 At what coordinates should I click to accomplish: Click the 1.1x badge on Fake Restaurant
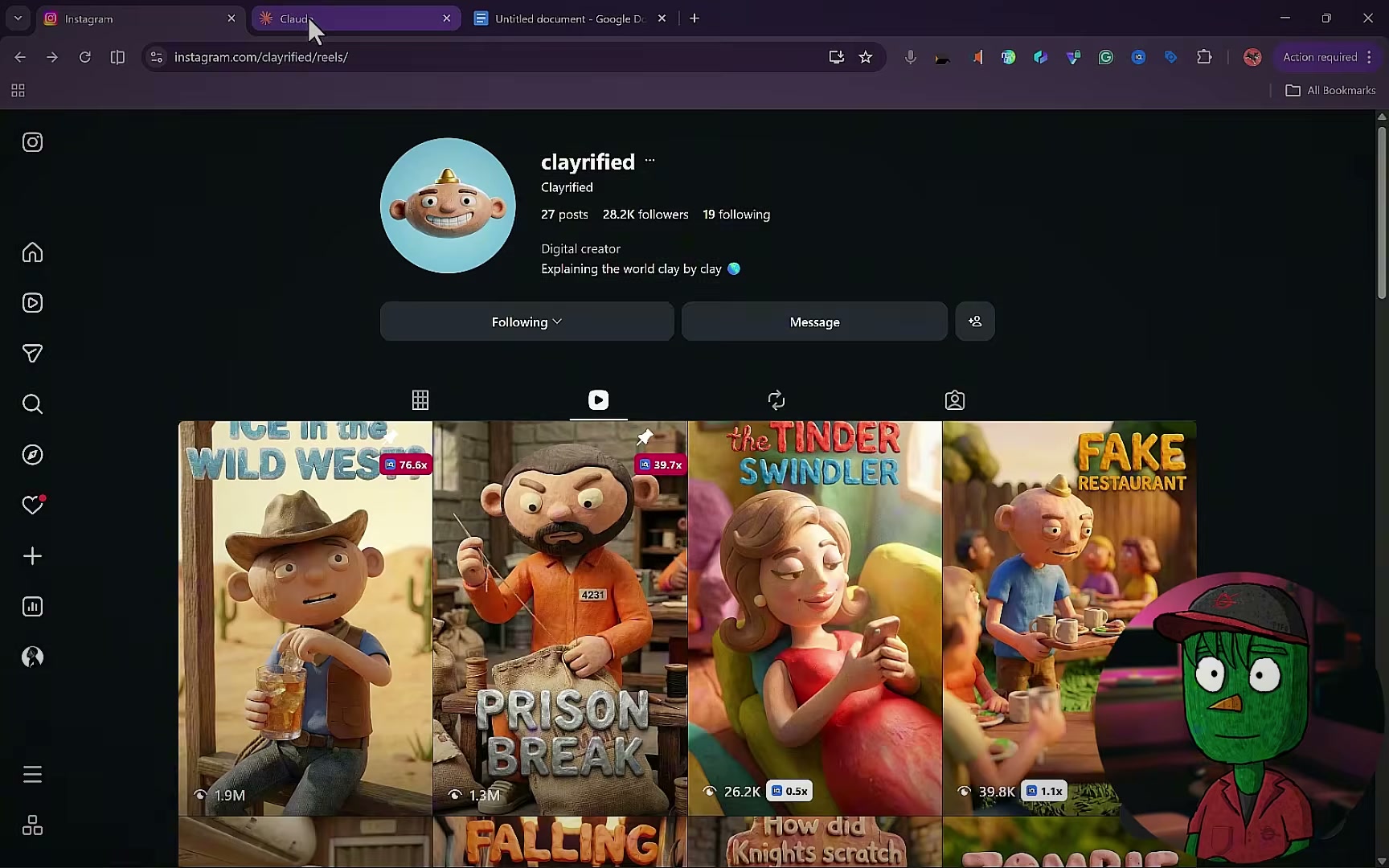[x=1044, y=791]
